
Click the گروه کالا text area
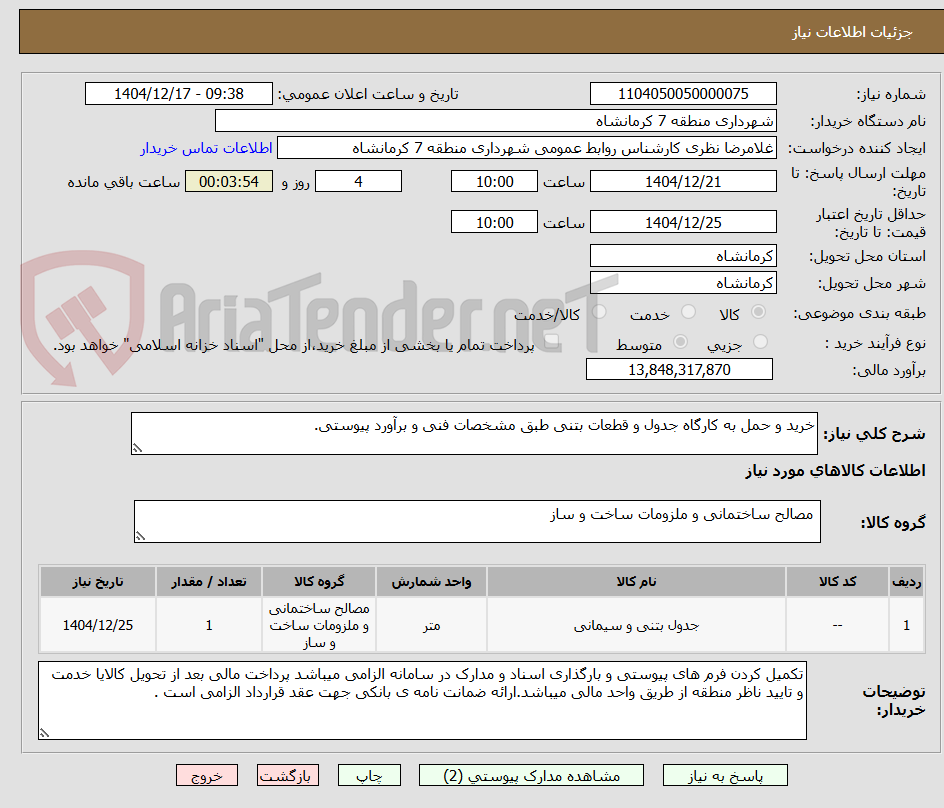point(477,521)
